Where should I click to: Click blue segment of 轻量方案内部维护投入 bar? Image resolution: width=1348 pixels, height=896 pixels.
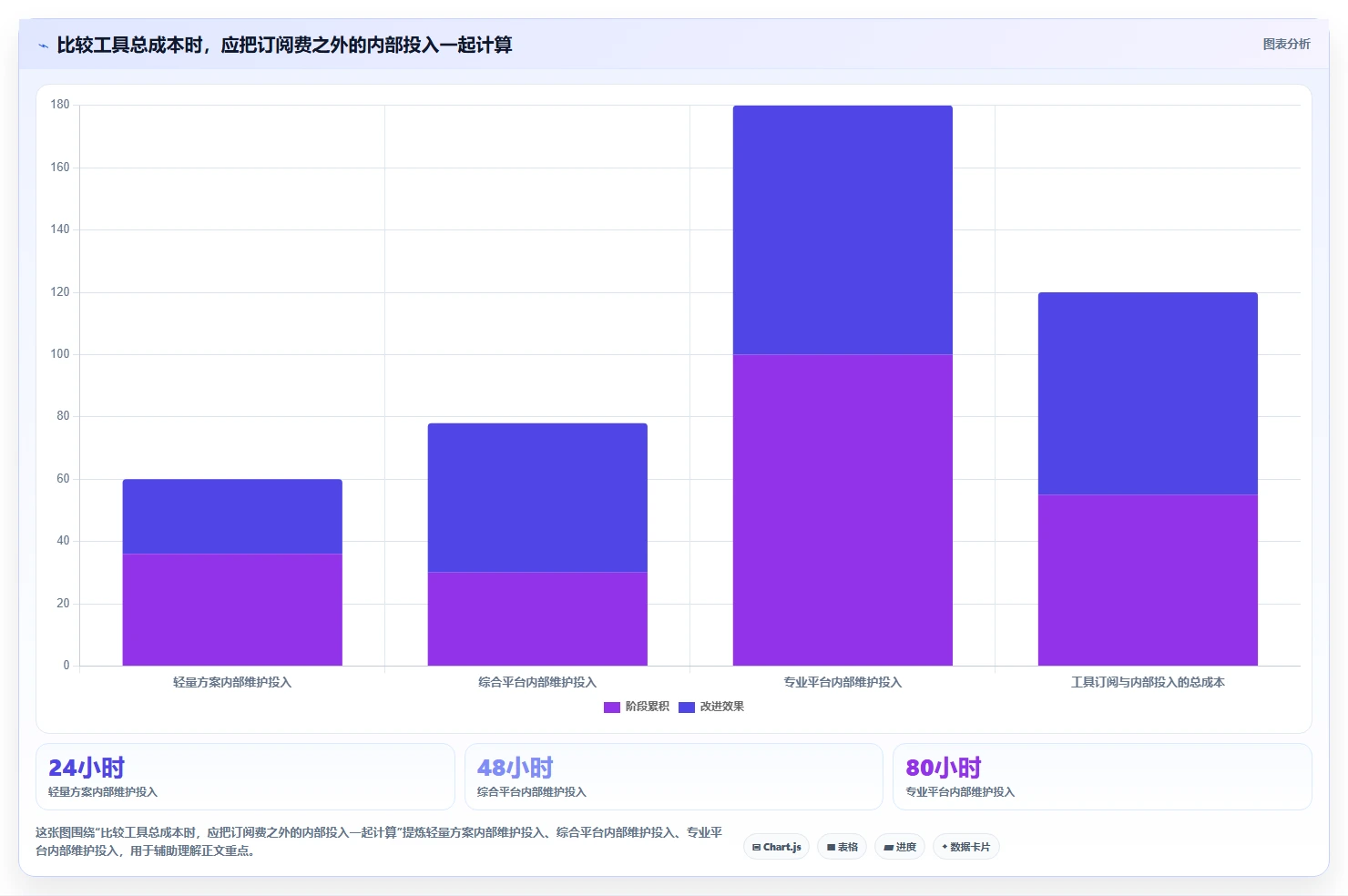[x=232, y=516]
